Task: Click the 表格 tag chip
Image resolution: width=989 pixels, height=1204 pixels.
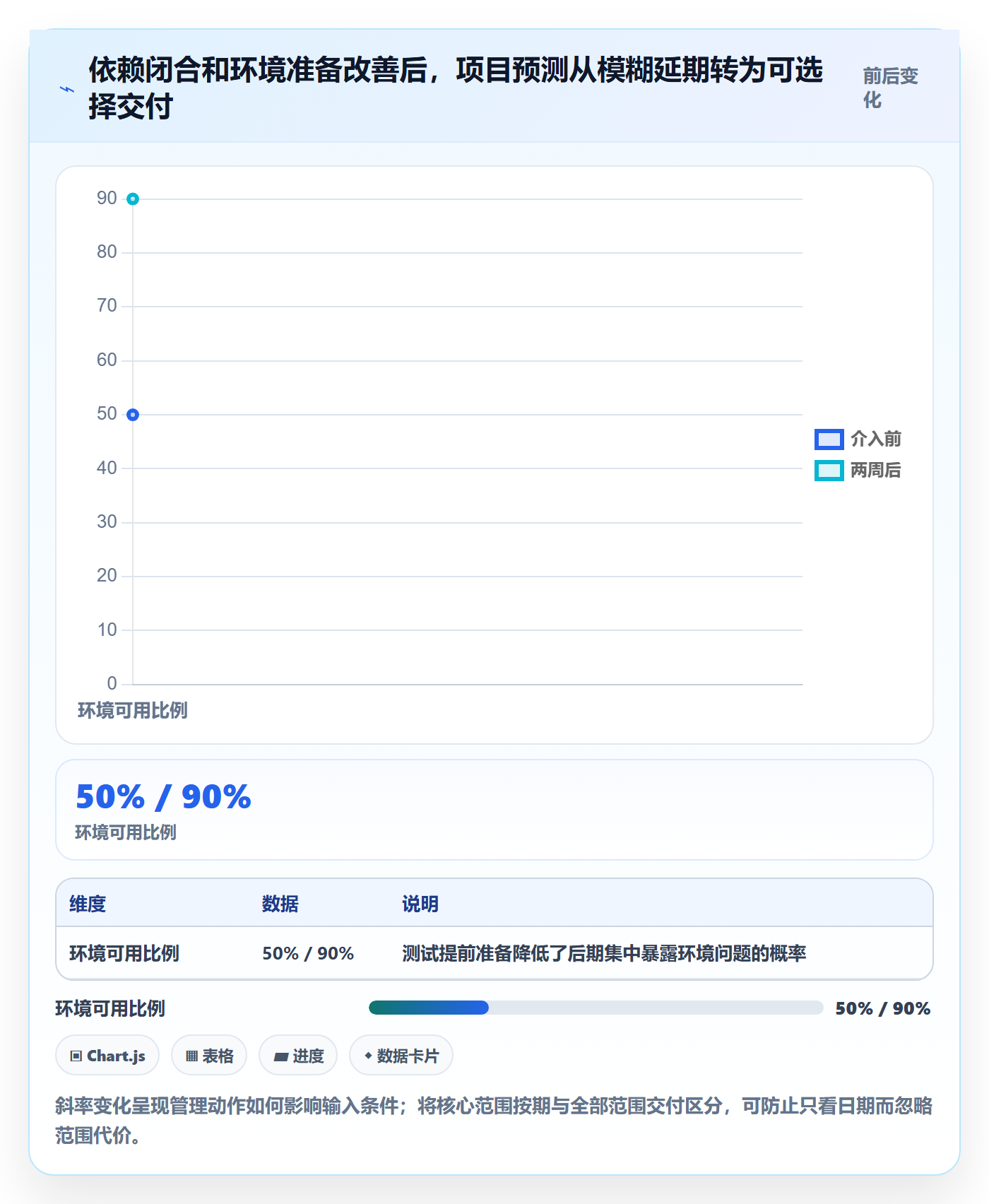Action: pyautogui.click(x=209, y=1056)
